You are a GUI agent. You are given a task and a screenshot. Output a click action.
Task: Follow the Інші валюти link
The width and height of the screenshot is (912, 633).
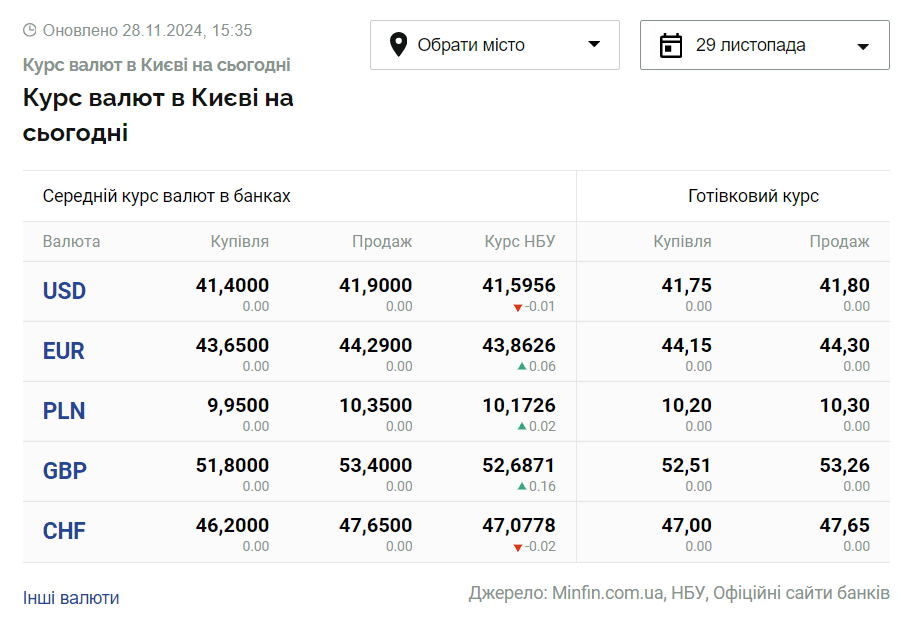click(71, 598)
